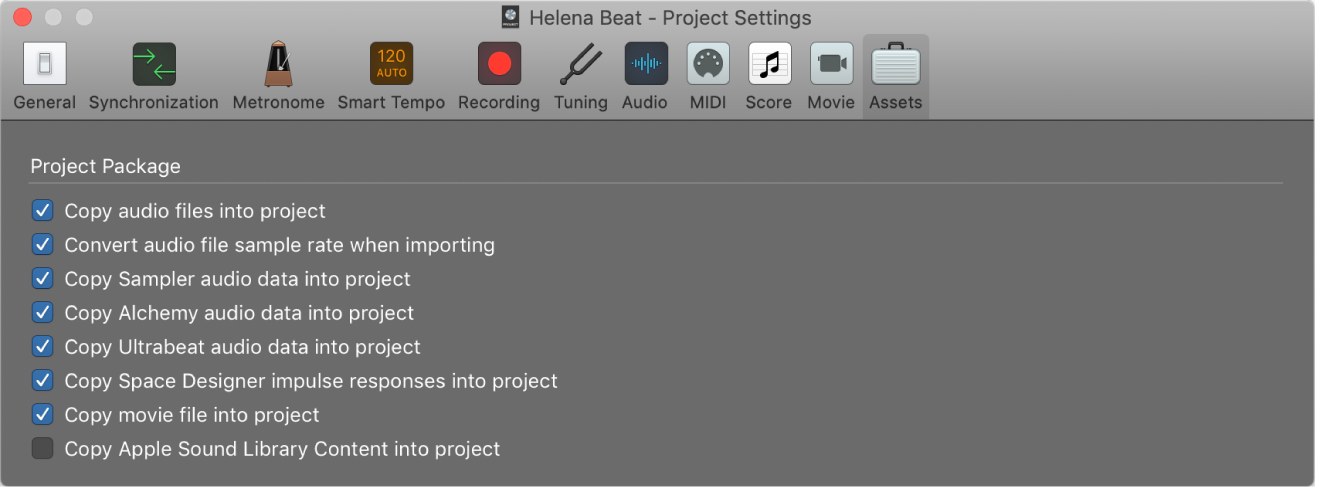Viewport: 1317px width, 487px height.
Task: Disable Copy Space Designer impulse responses
Action: [x=42, y=381]
